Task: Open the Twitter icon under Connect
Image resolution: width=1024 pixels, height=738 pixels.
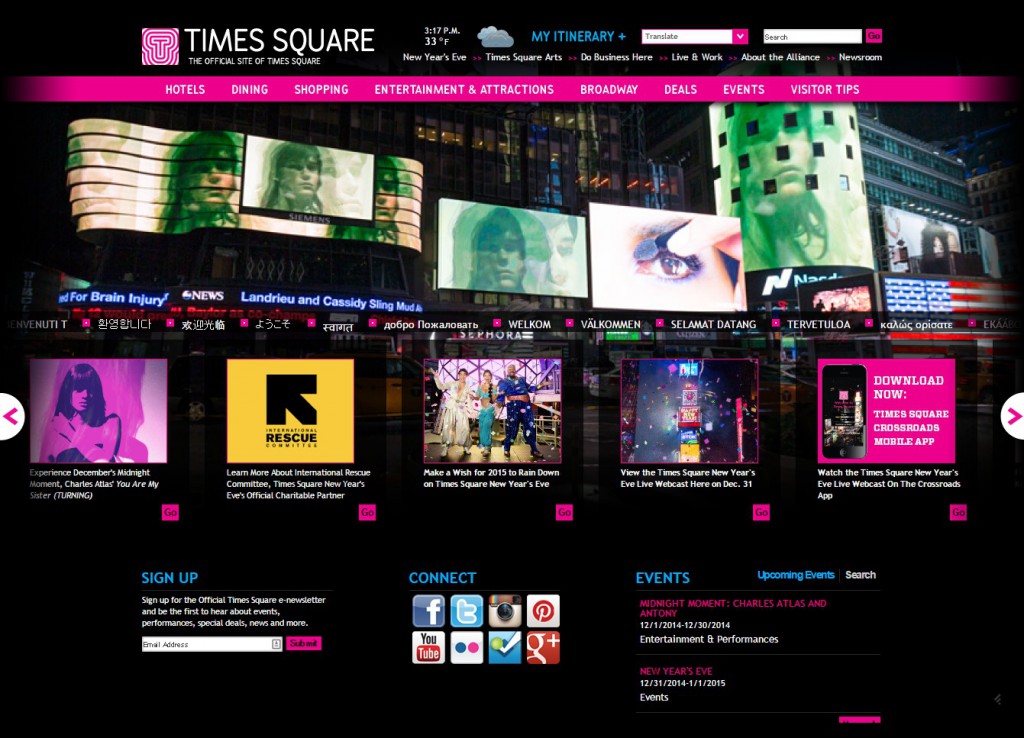Action: 466,611
